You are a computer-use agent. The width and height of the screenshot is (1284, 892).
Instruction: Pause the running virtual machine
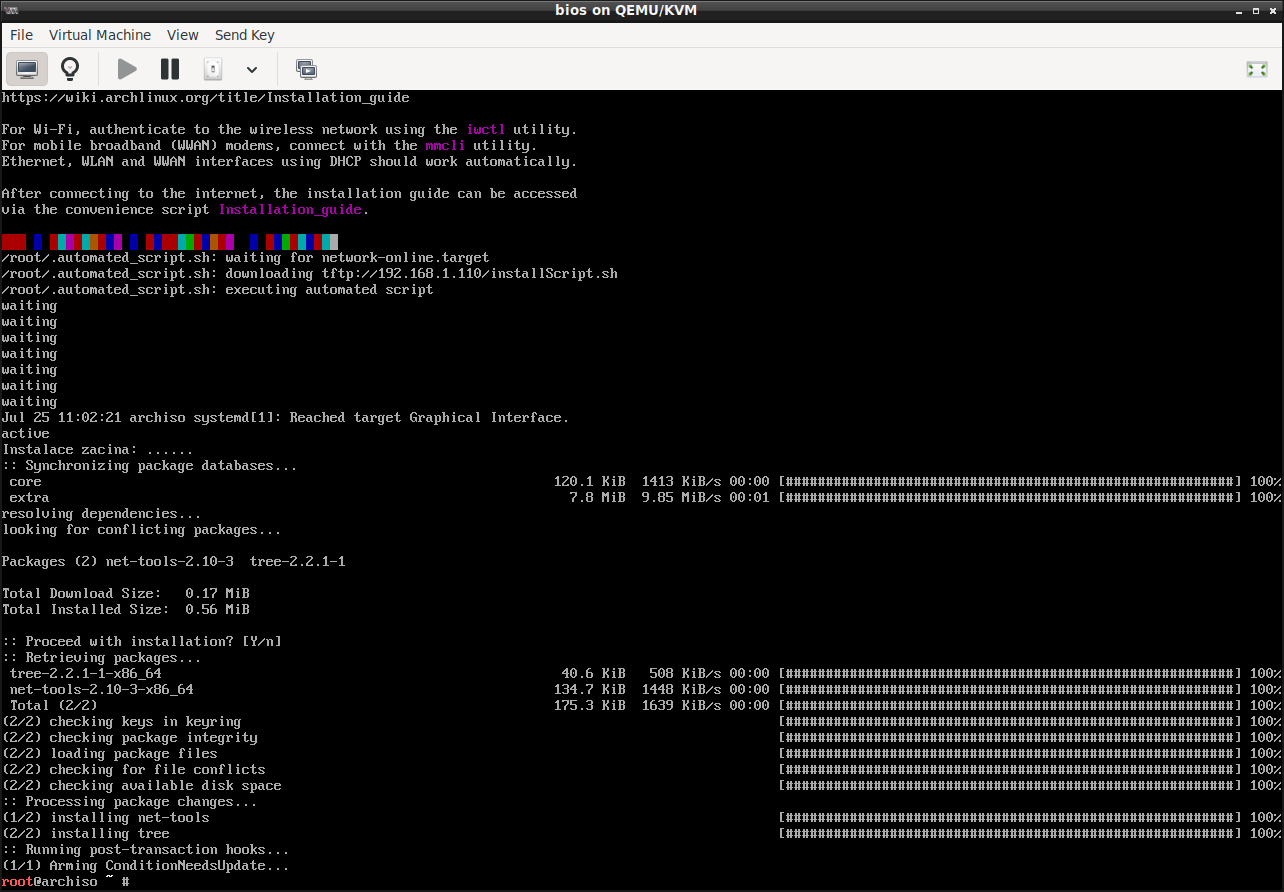tap(170, 69)
